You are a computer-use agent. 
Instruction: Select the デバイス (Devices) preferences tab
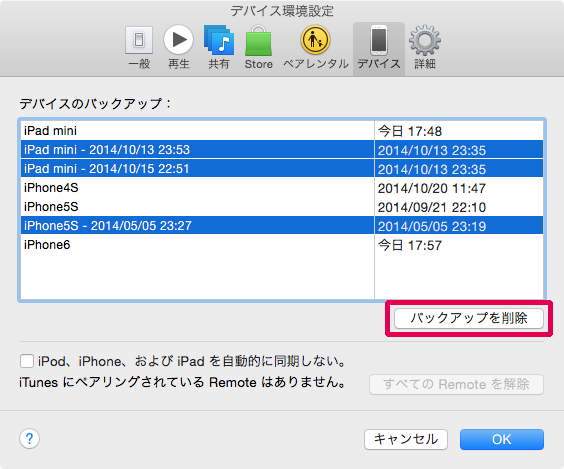pos(379,49)
